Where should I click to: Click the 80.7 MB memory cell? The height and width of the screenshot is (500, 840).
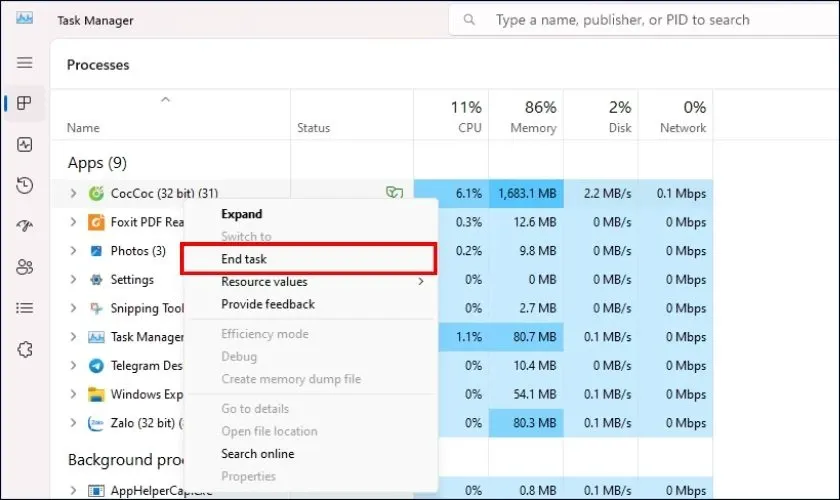(x=526, y=337)
